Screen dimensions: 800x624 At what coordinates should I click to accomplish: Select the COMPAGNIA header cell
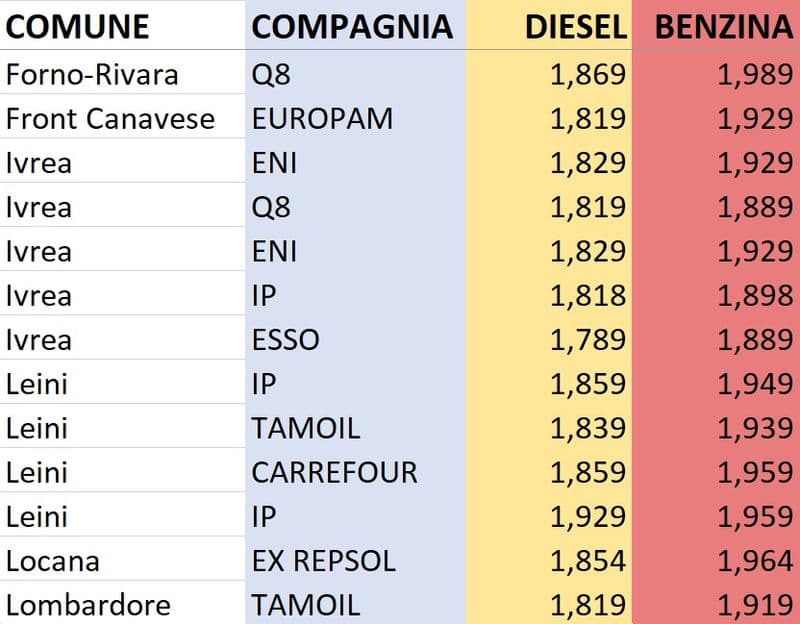(x=351, y=27)
